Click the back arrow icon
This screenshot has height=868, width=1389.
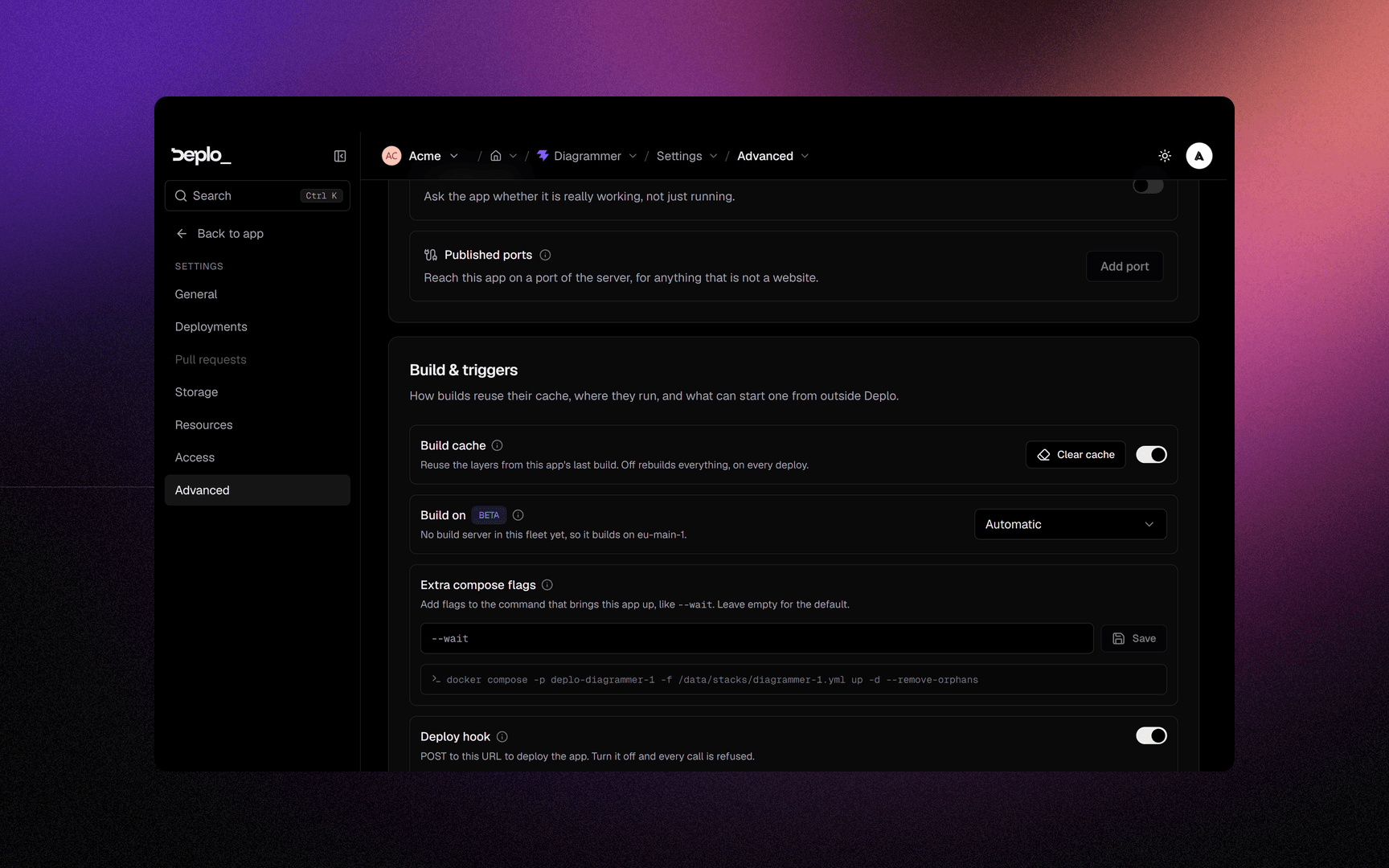(182, 234)
